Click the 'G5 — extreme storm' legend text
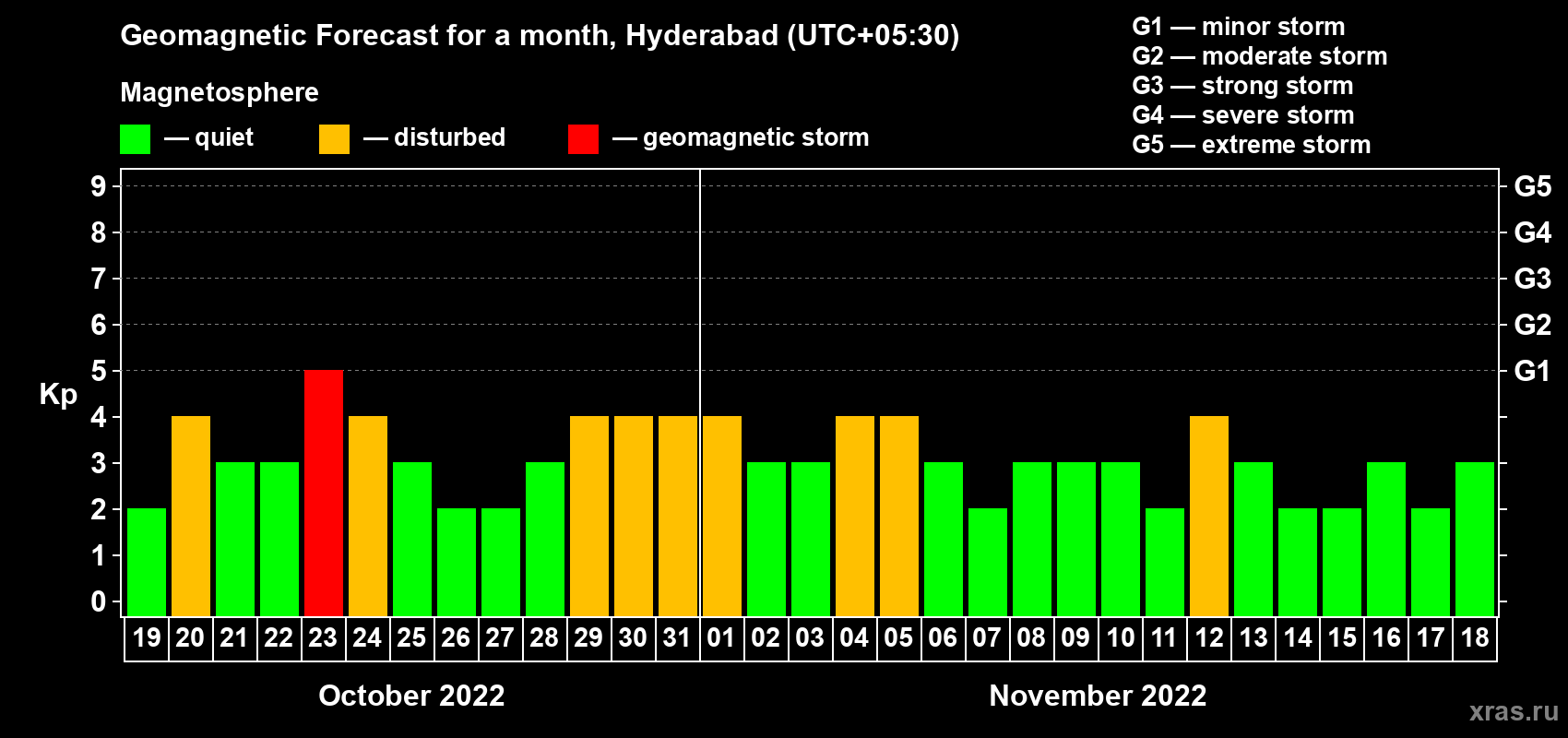Image resolution: width=1568 pixels, height=738 pixels. tap(1252, 145)
